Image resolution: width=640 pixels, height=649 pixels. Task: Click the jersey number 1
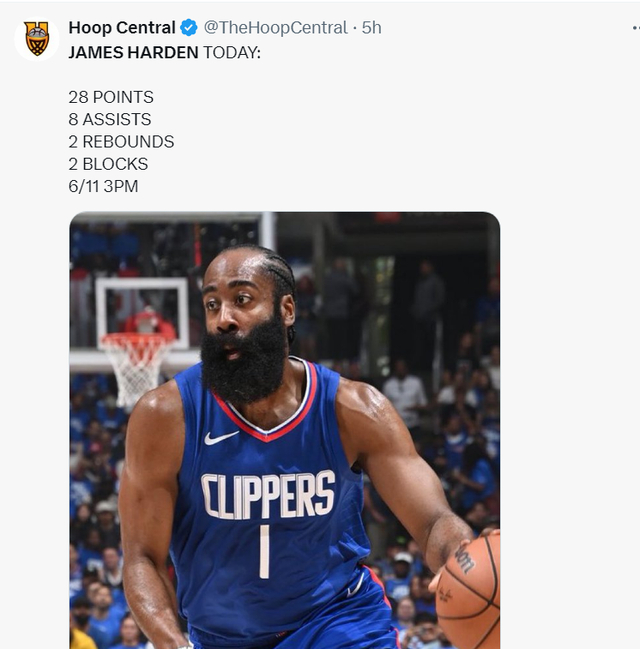264,551
